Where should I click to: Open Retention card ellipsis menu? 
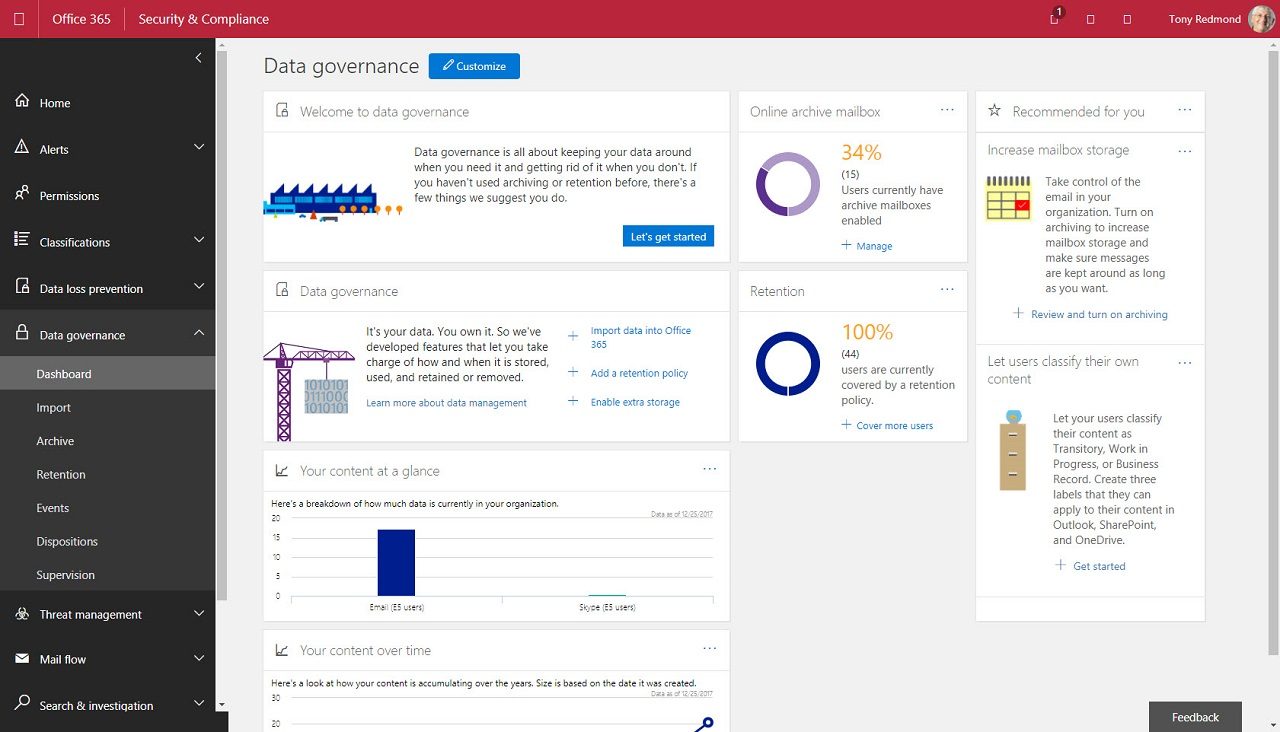[947, 290]
